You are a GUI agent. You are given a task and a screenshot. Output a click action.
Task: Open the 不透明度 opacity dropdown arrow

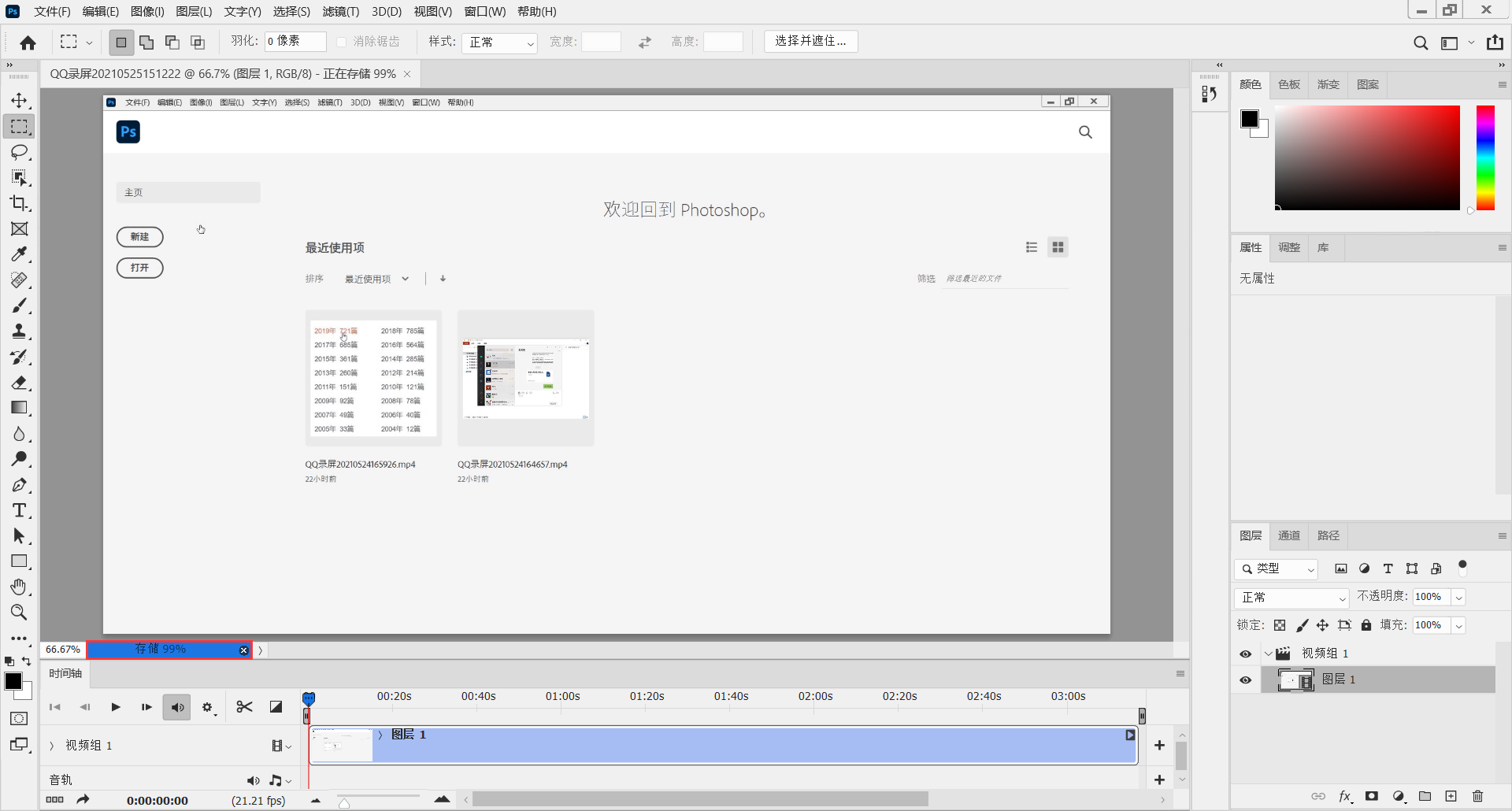[1458, 598]
